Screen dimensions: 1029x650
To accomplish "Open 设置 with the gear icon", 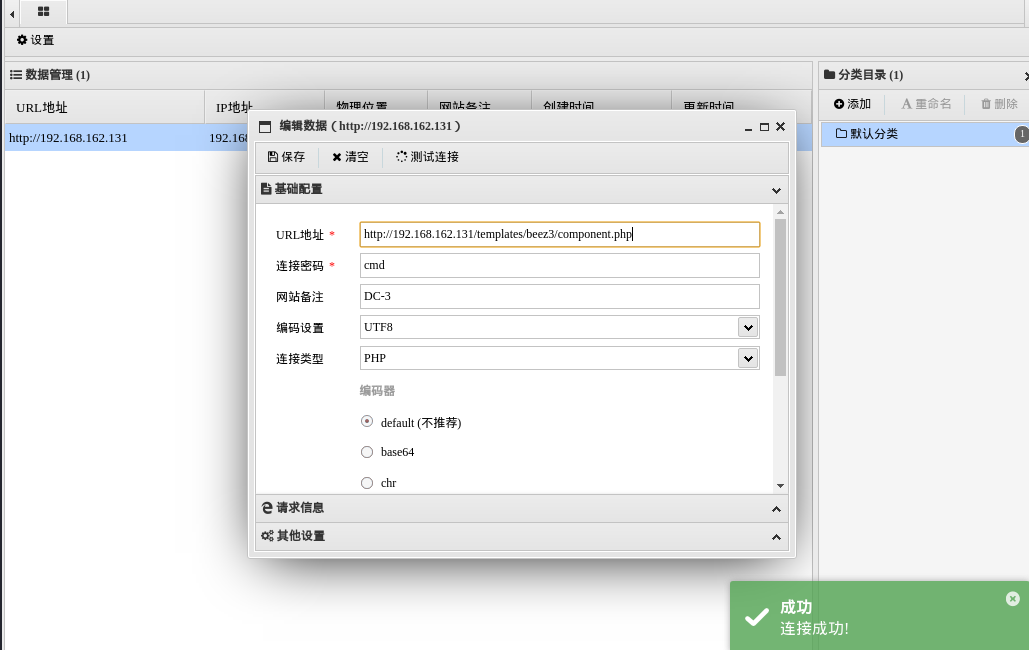I will 35,40.
